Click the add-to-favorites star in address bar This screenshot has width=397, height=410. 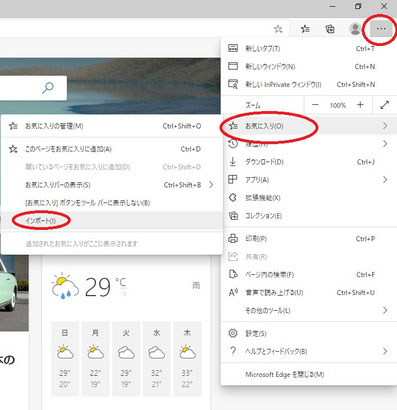(x=278, y=29)
